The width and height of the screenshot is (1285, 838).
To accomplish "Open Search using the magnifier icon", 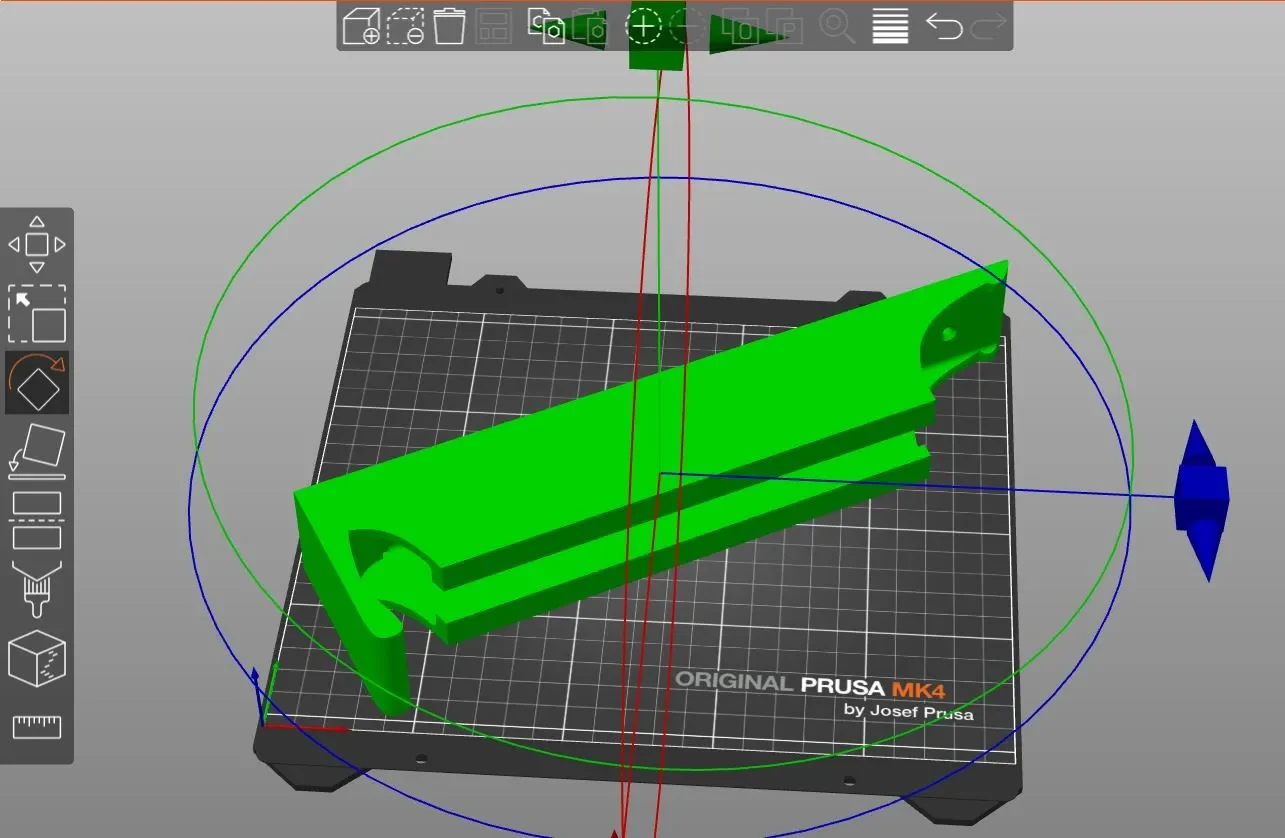I will tap(837, 26).
